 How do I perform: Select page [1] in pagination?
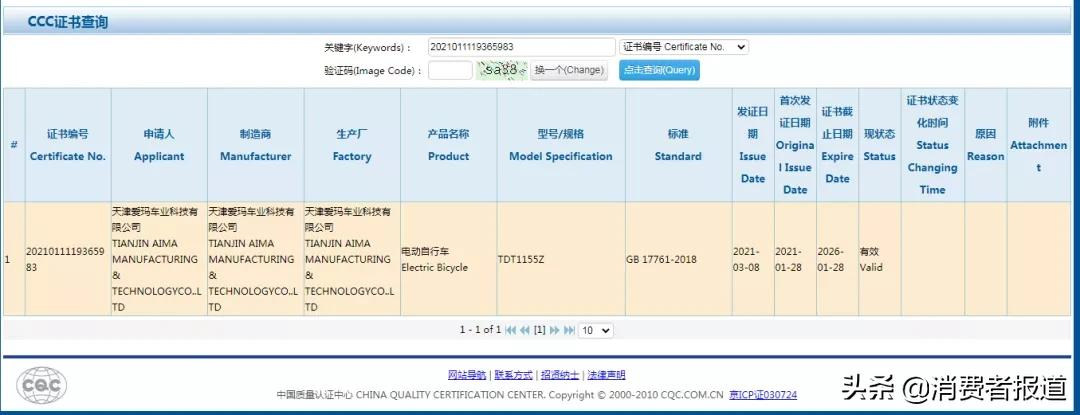tap(539, 330)
